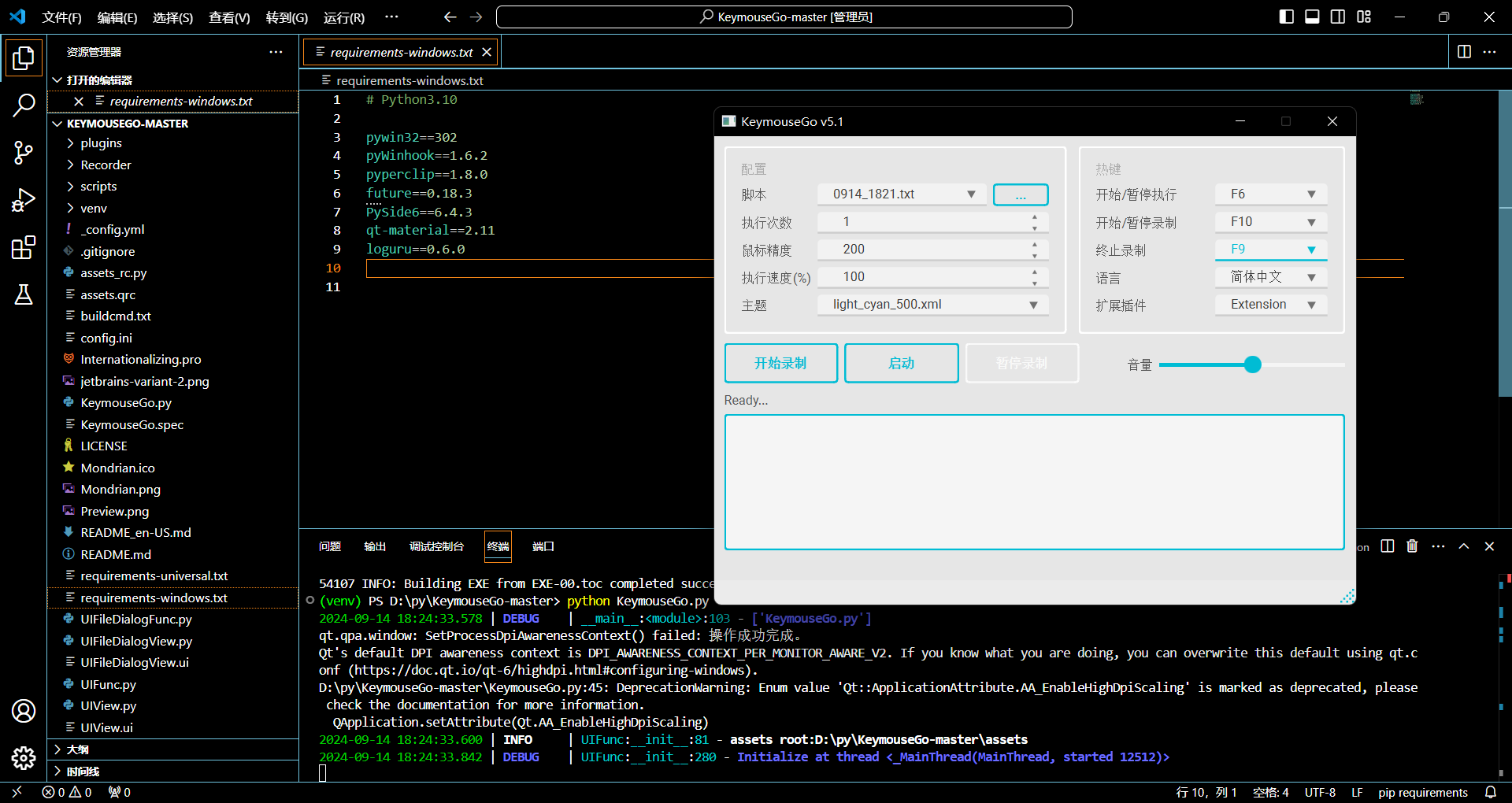
Task: Change language mode pip requirements in status bar
Action: point(1422,792)
